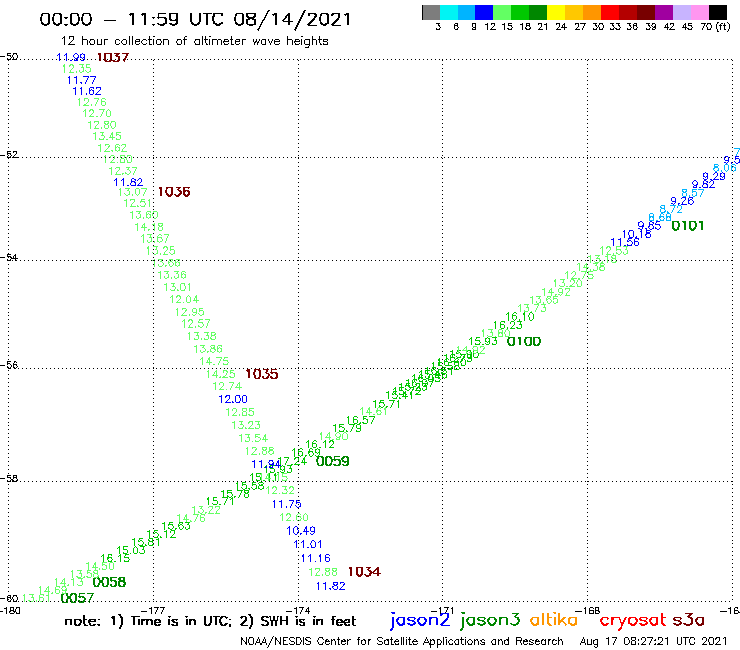Select the "s3a" legend label
The image size is (740, 650).
688,620
